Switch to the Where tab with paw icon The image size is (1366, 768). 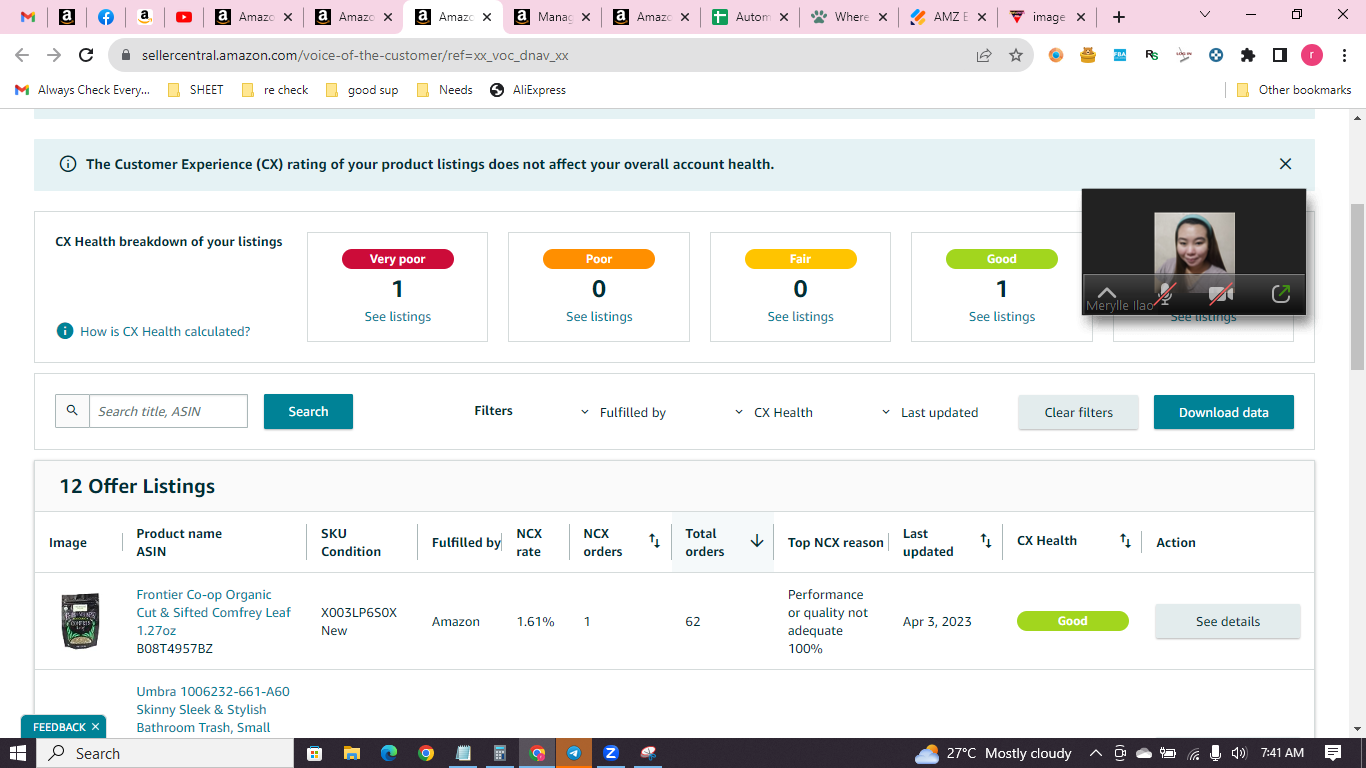(850, 17)
